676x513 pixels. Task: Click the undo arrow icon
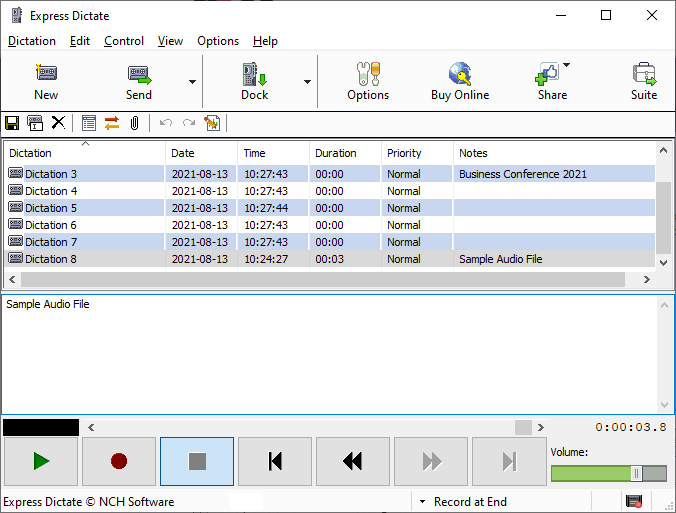pyautogui.click(x=166, y=123)
